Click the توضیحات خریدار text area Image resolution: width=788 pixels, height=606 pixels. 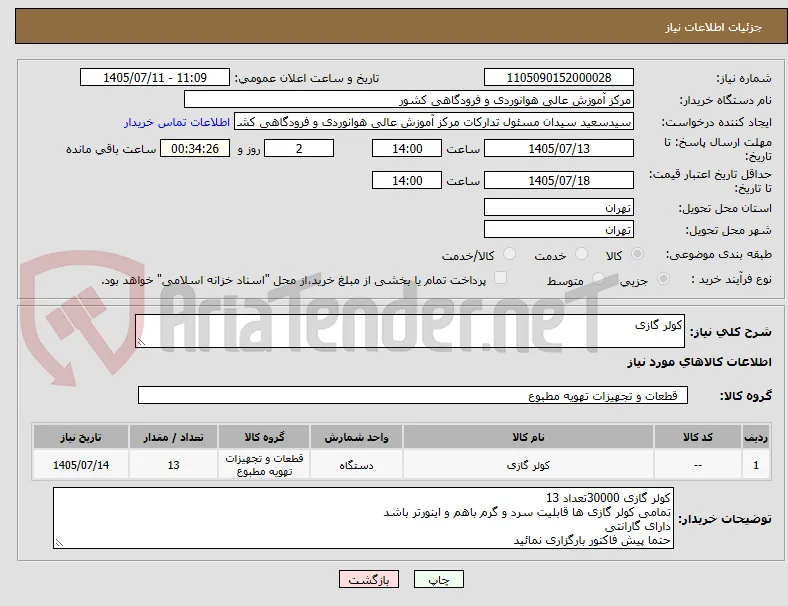[363, 518]
